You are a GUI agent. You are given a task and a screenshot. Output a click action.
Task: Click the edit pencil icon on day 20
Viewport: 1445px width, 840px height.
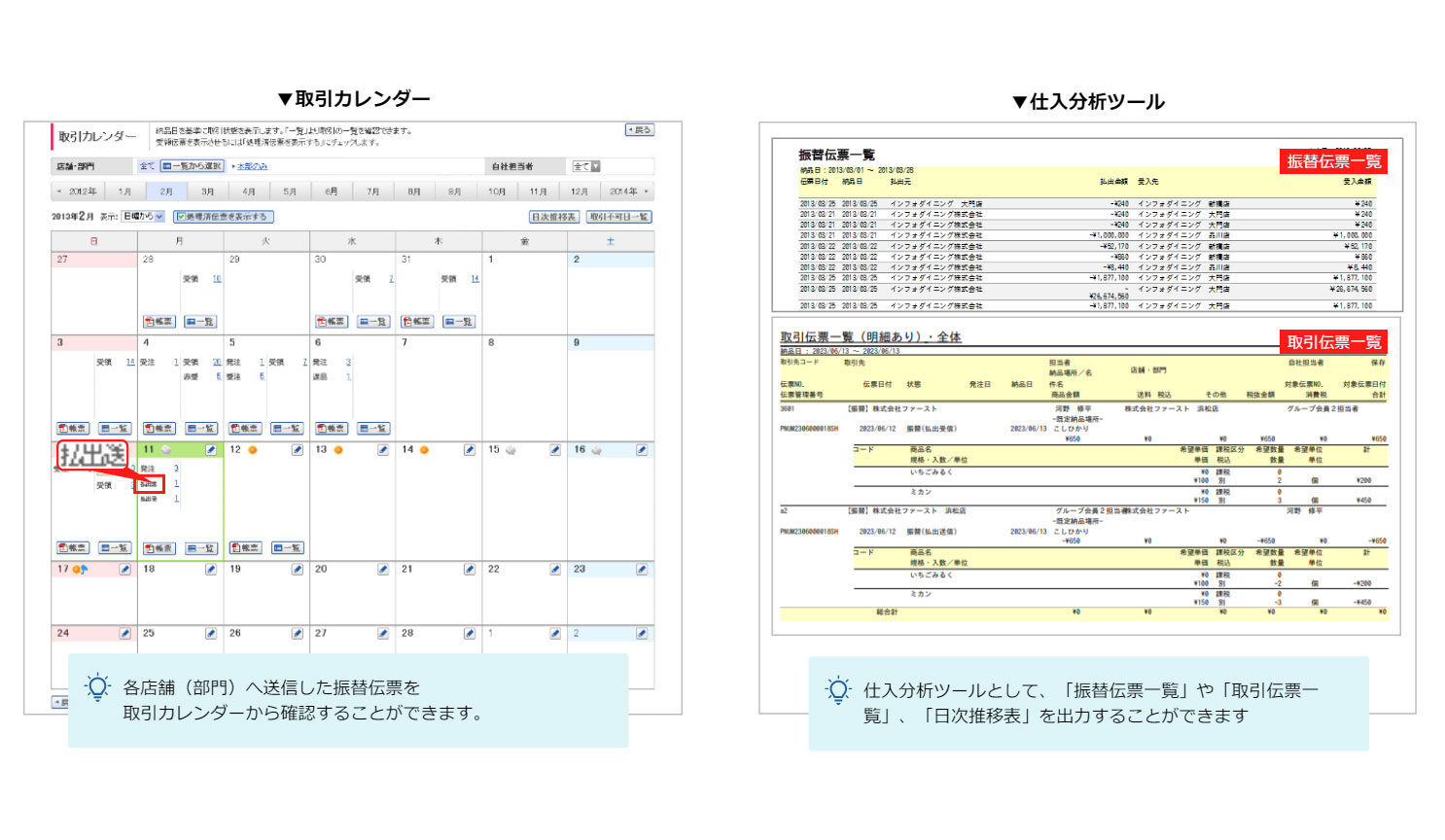click(383, 570)
